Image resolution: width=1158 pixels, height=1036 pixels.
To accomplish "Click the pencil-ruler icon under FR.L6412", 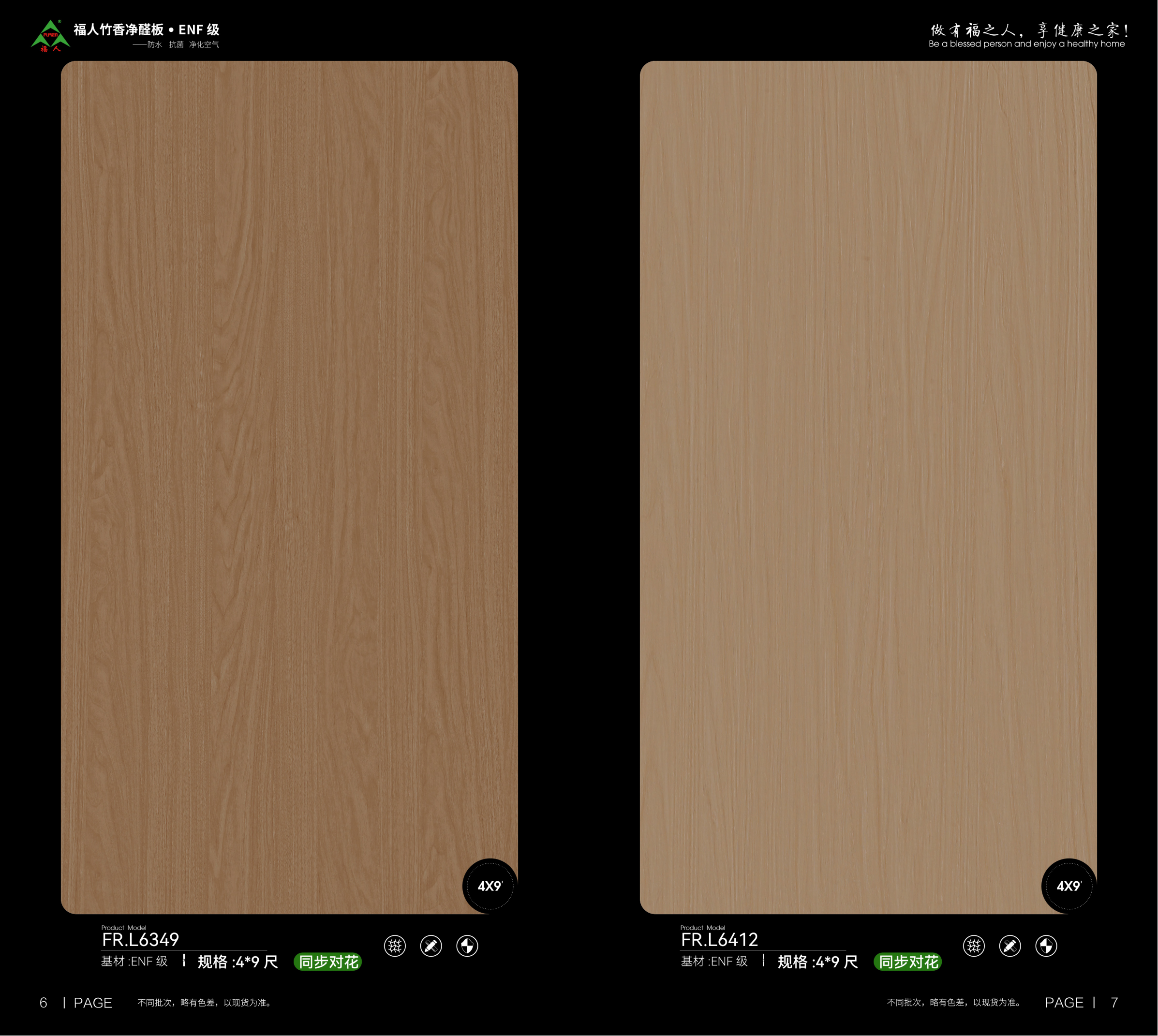I will 1010,946.
